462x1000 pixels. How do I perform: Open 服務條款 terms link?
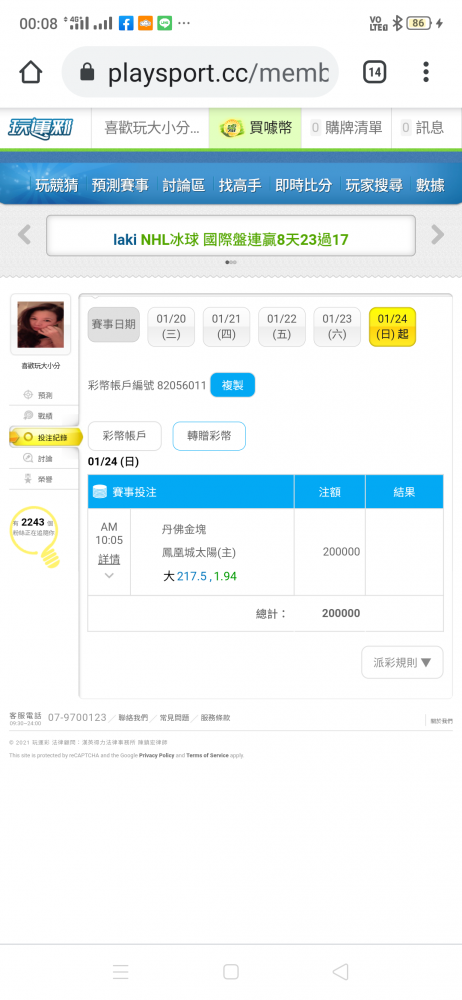click(x=215, y=717)
